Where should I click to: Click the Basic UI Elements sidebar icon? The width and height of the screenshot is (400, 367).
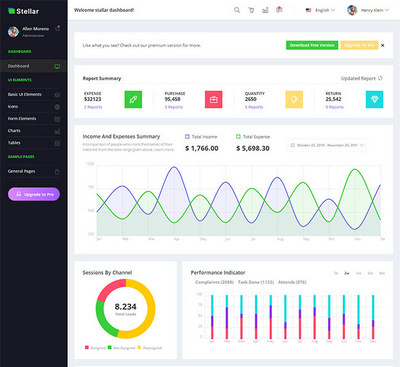click(57, 95)
